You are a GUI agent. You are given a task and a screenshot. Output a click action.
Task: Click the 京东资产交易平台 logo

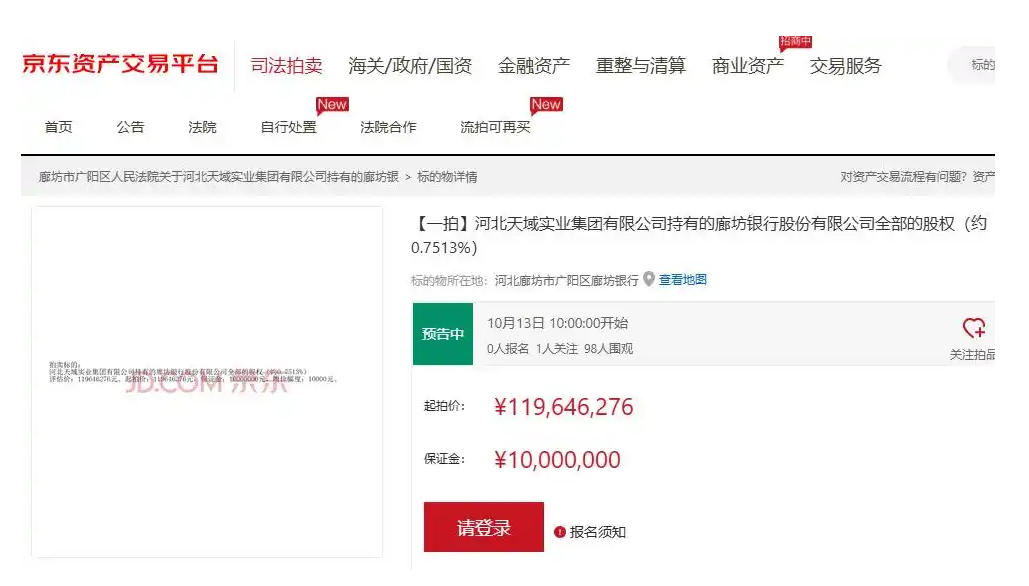coord(120,65)
